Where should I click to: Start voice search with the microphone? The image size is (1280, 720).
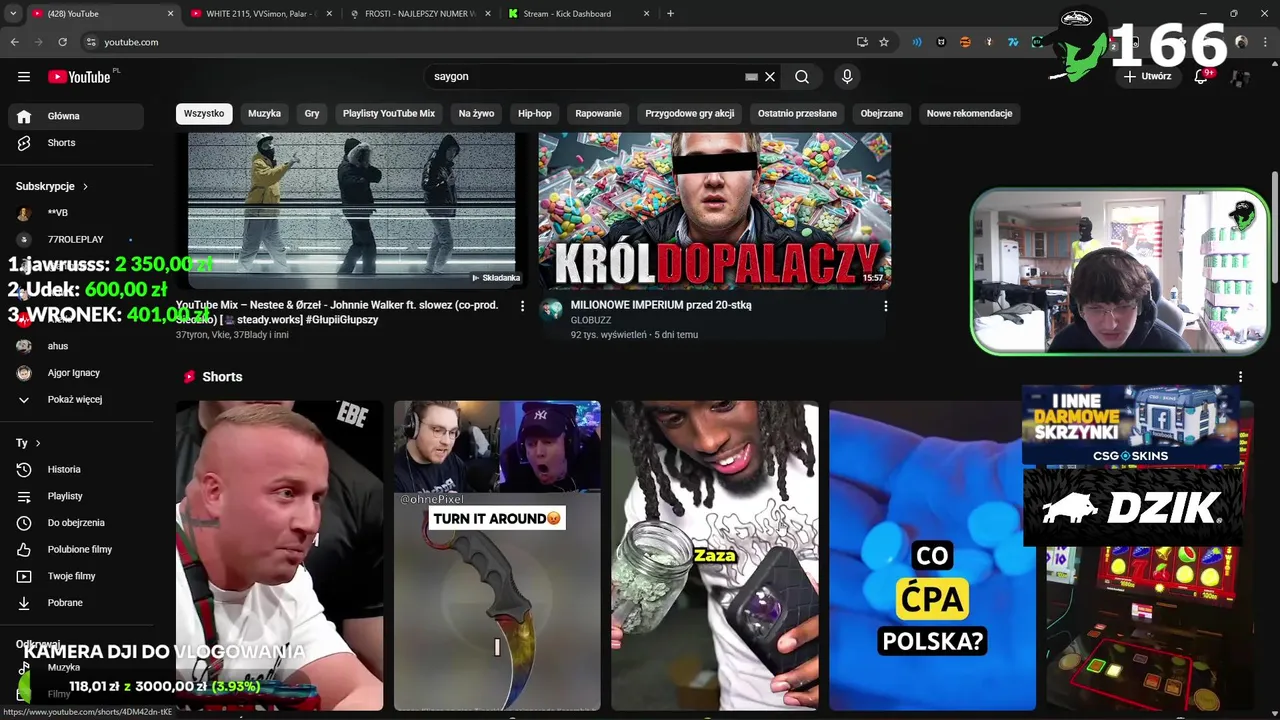(x=847, y=76)
